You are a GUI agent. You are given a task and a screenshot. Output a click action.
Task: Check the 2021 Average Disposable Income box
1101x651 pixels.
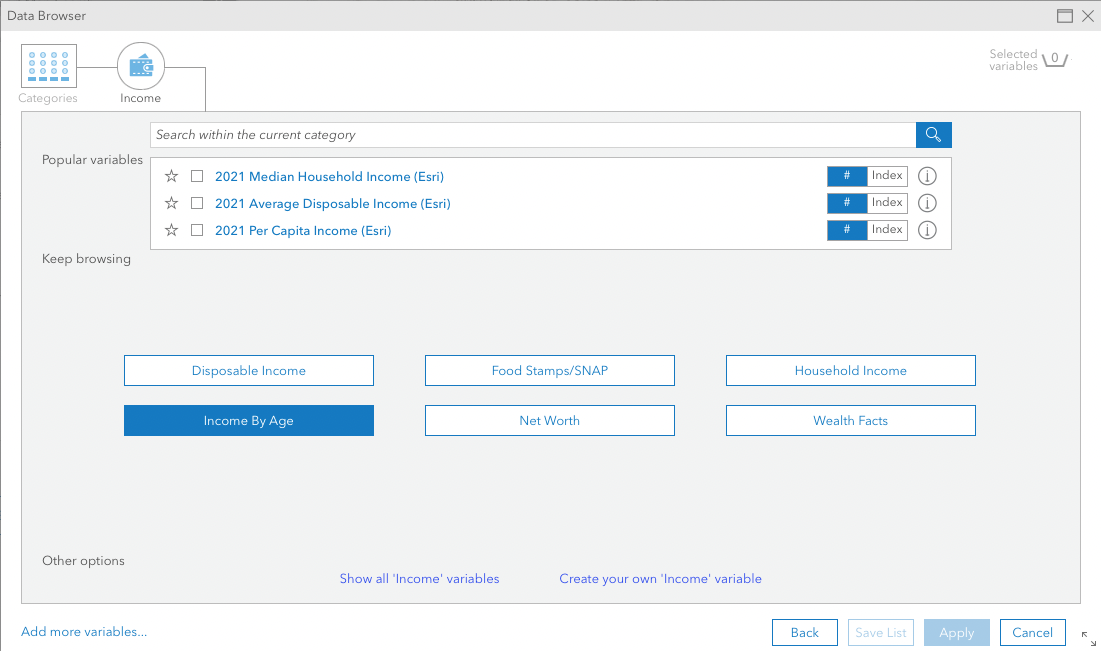pyautogui.click(x=197, y=204)
